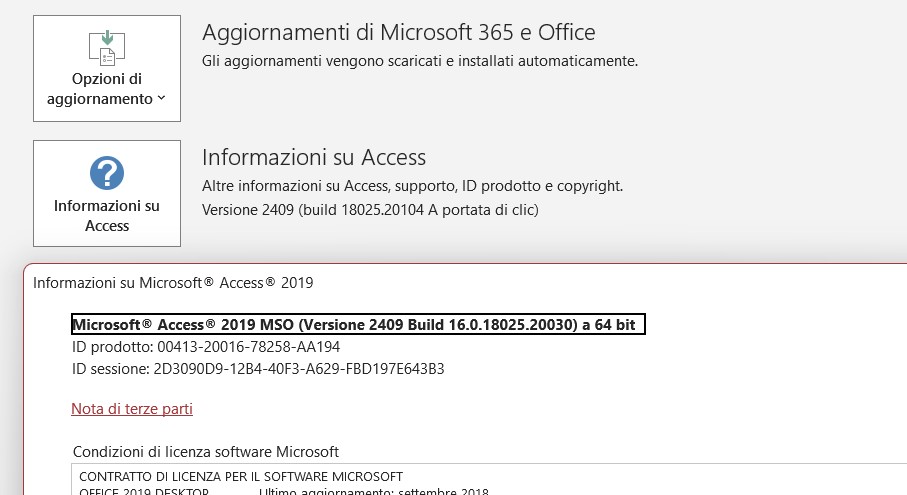The width and height of the screenshot is (907, 495).
Task: Click the automatic updates description text
Action: [420, 60]
